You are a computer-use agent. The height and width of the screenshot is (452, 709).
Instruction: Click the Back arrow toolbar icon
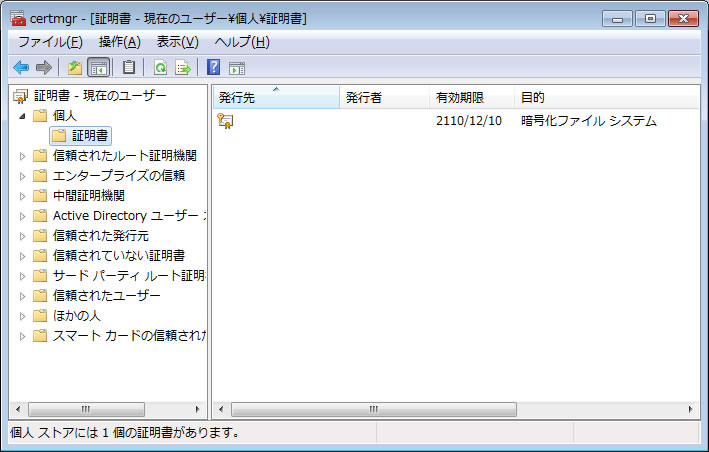21,68
